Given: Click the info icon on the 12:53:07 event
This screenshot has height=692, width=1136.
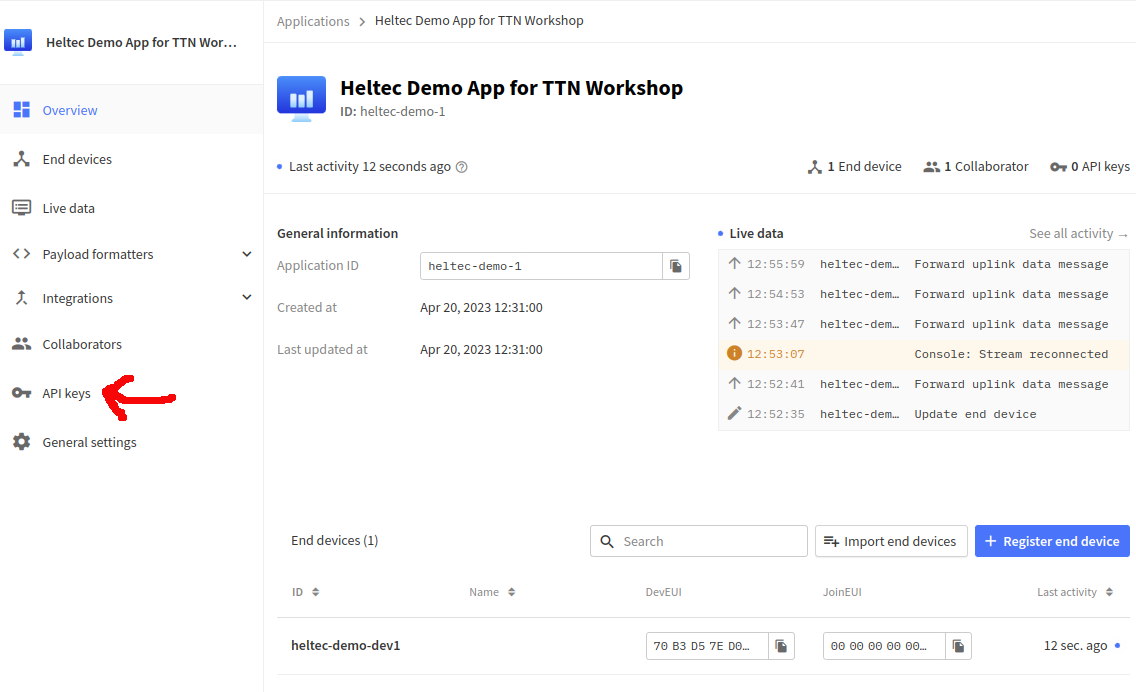Looking at the screenshot, I should tap(734, 353).
